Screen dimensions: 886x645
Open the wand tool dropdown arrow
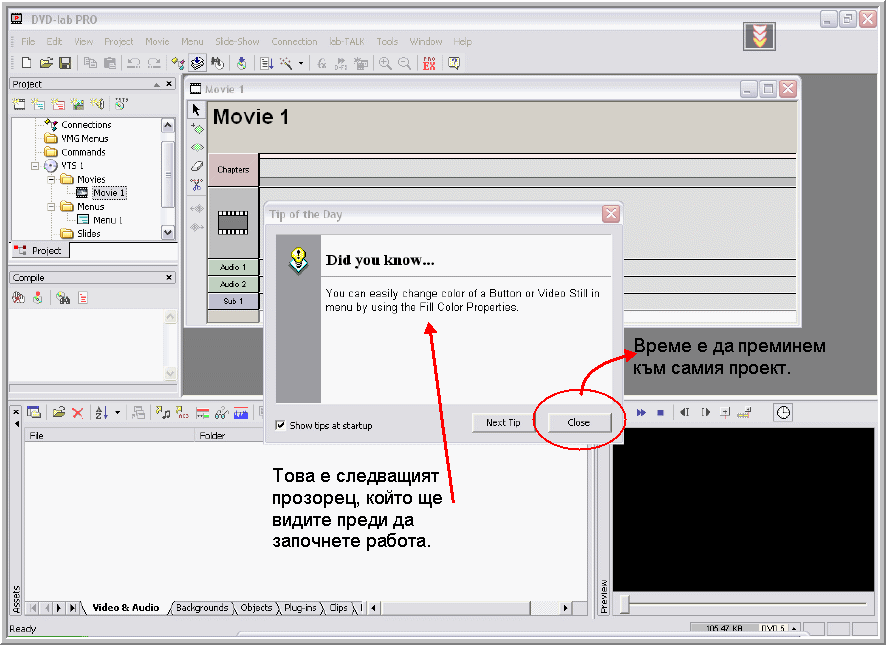pos(301,63)
